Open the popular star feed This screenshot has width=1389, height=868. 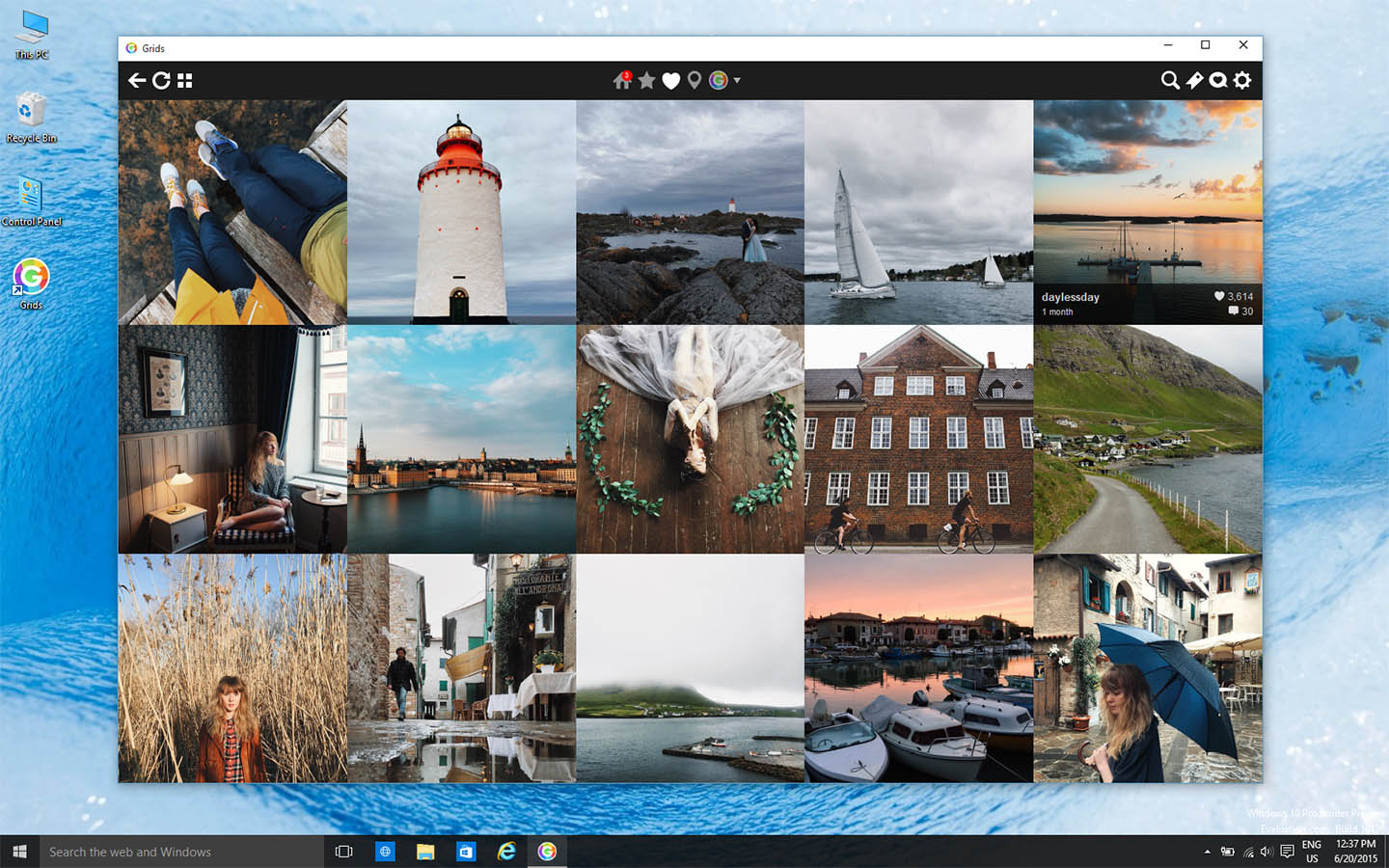coord(646,80)
